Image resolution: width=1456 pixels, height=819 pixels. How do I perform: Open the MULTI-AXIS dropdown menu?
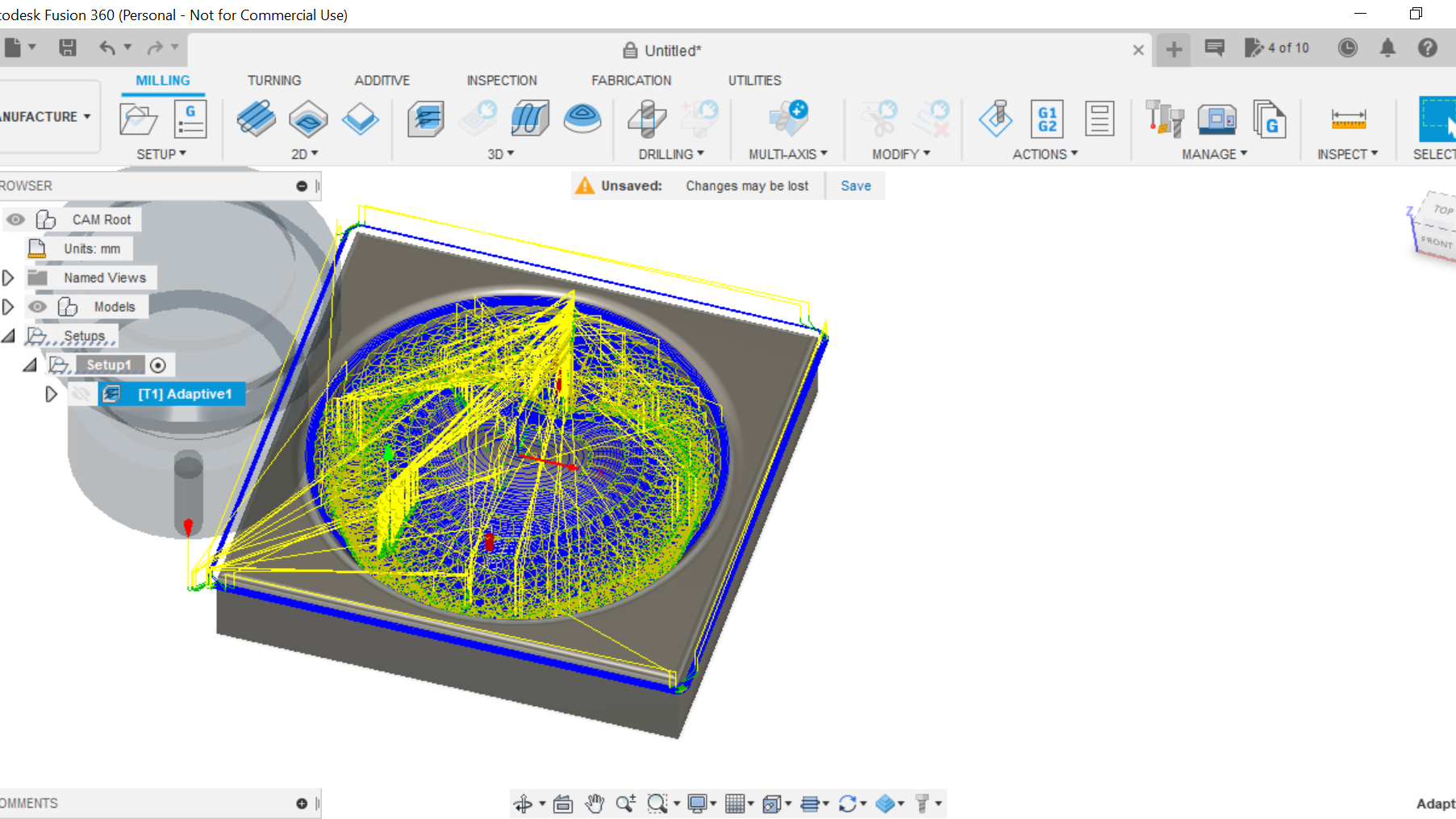point(788,154)
